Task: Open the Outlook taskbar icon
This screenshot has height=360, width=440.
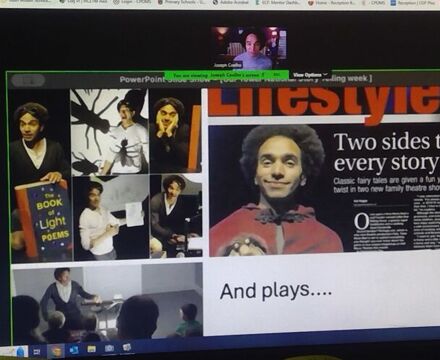Action: click(74, 350)
